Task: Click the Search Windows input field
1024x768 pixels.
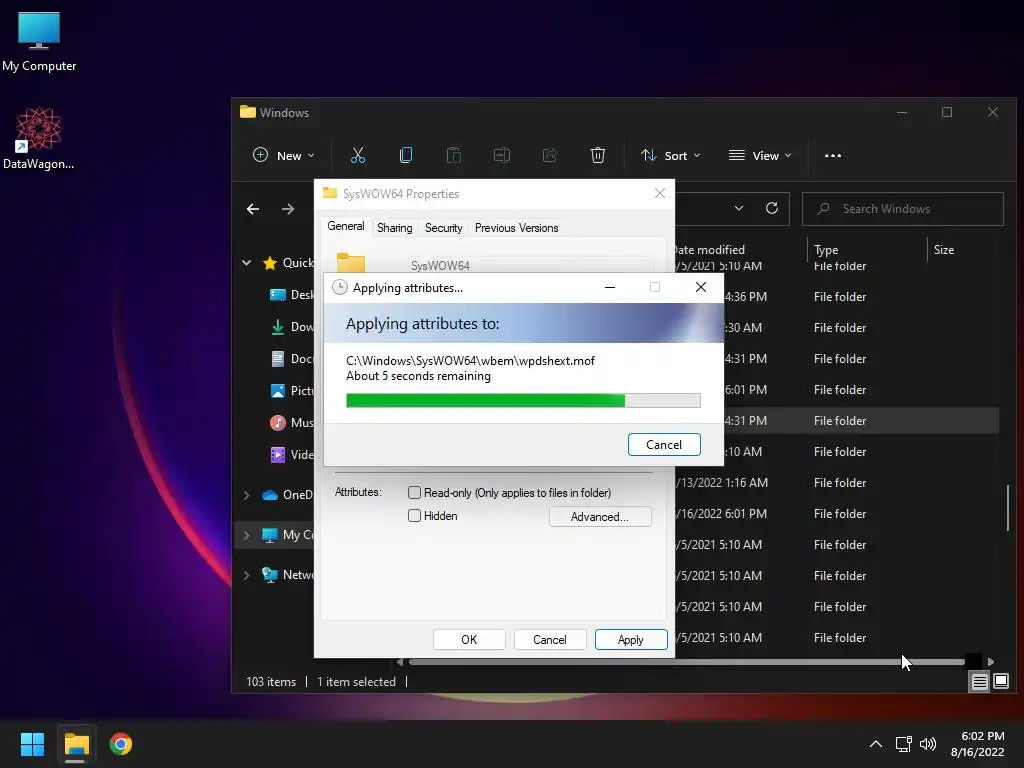Action: point(903,209)
